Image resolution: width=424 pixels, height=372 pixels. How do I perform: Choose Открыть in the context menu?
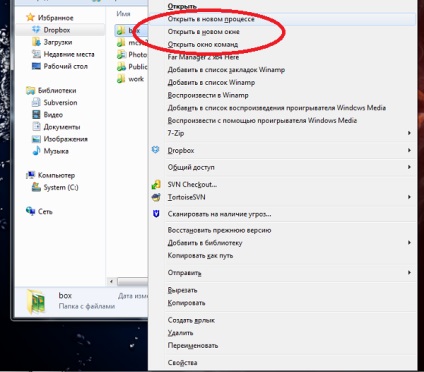(283, 6)
